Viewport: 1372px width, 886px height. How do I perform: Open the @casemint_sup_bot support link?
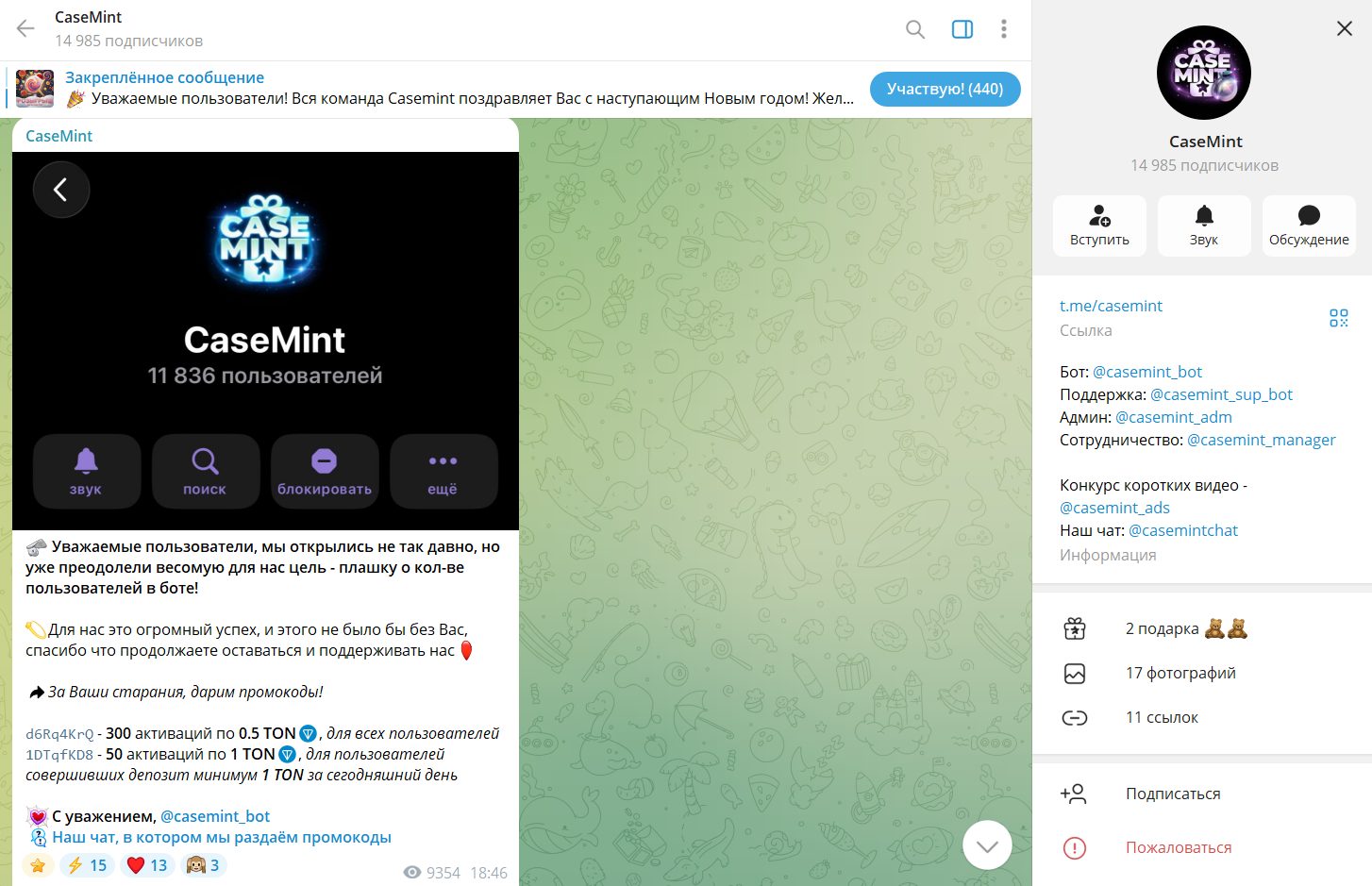[1221, 394]
